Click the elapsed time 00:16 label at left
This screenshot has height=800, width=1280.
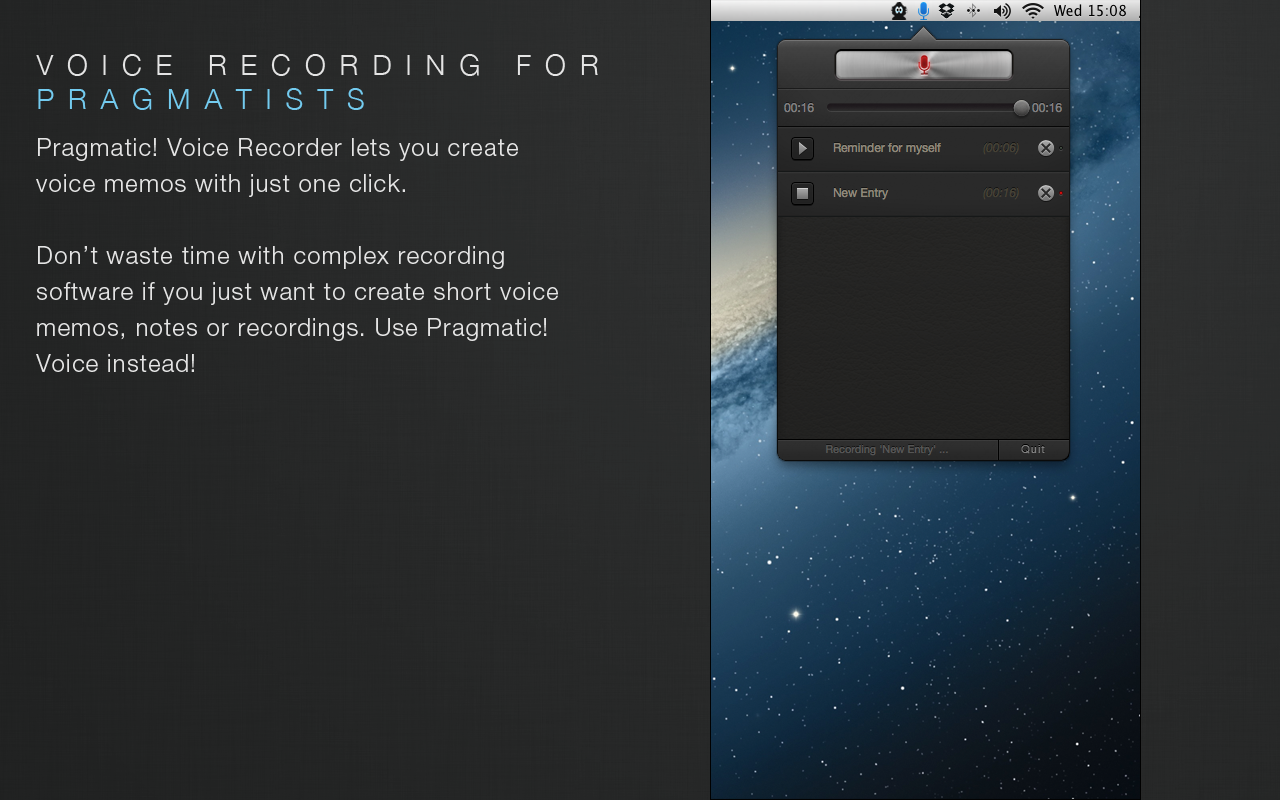(799, 108)
